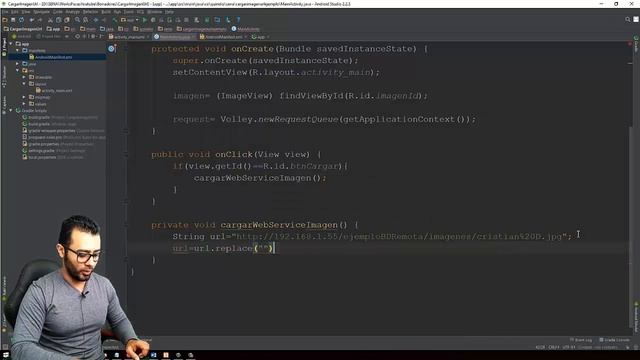This screenshot has width=640, height=360.
Task: Open the View menu
Action: (x=26, y=12)
